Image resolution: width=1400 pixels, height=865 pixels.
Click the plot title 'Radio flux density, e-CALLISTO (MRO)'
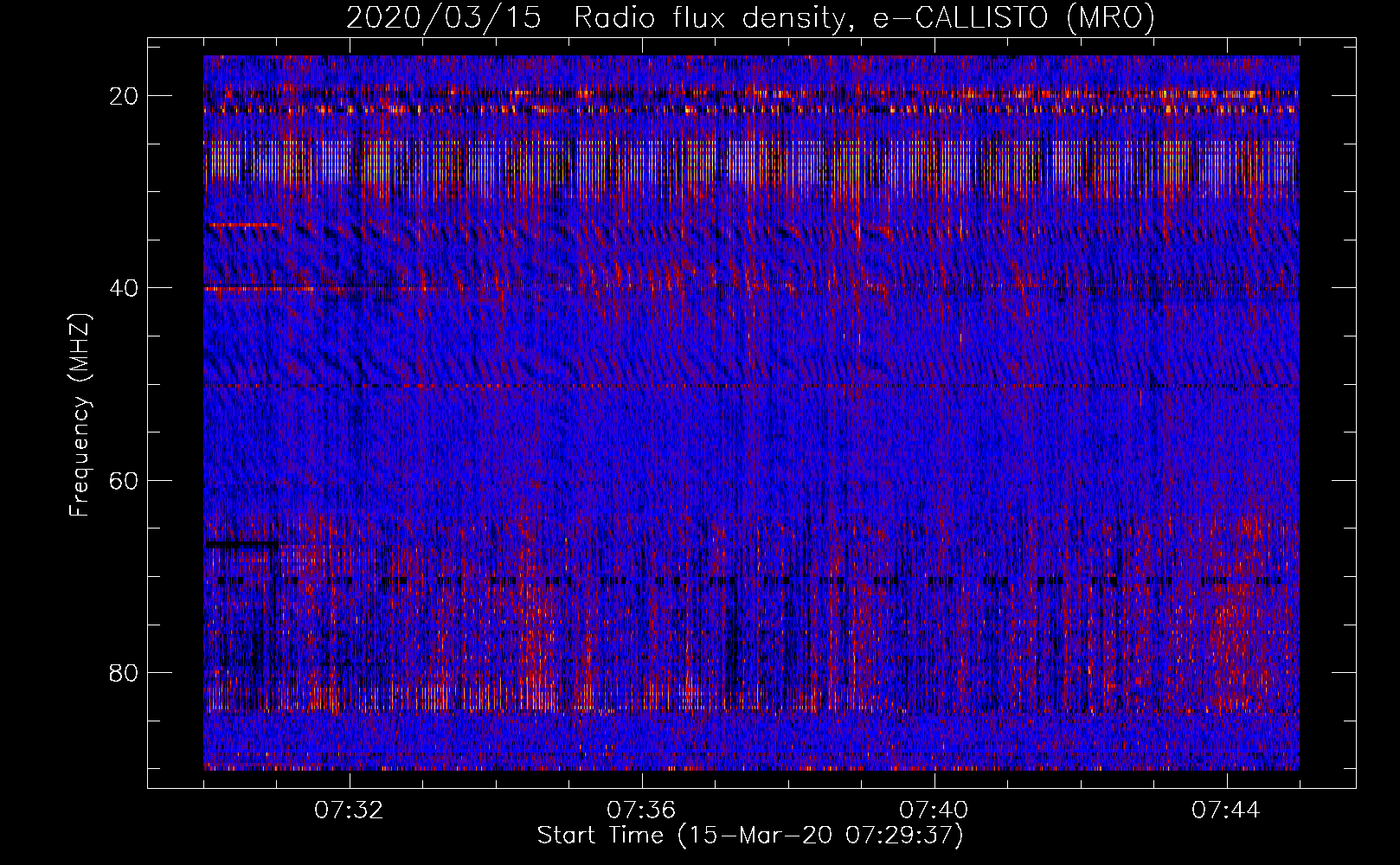[864, 17]
